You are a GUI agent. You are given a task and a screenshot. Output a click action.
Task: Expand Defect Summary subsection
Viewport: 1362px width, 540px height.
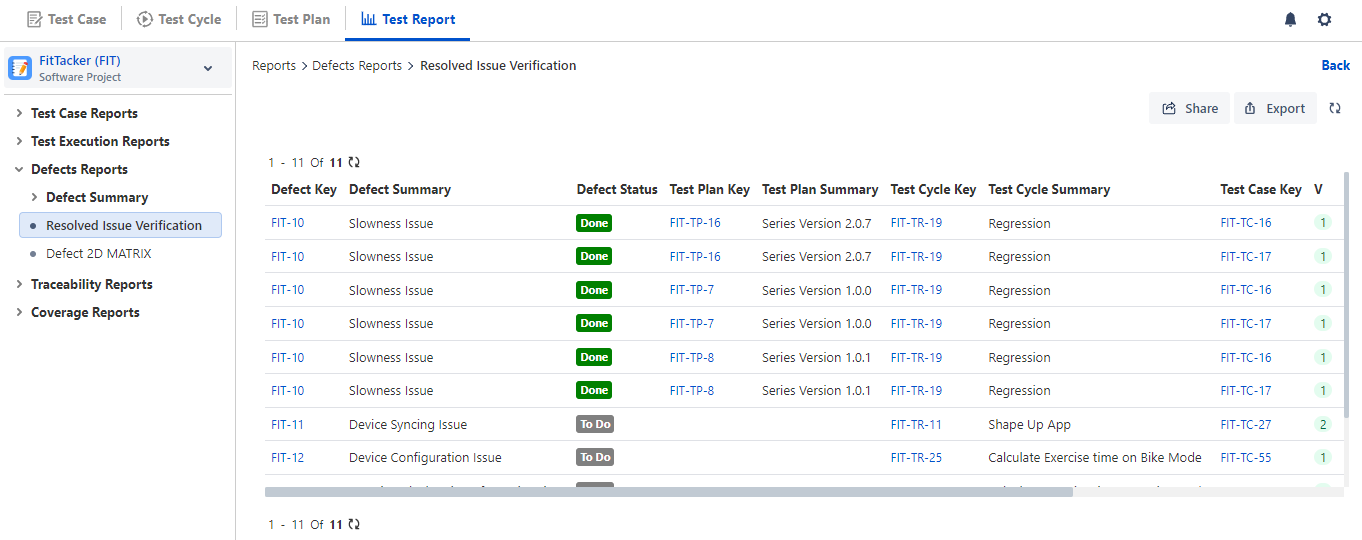34,197
